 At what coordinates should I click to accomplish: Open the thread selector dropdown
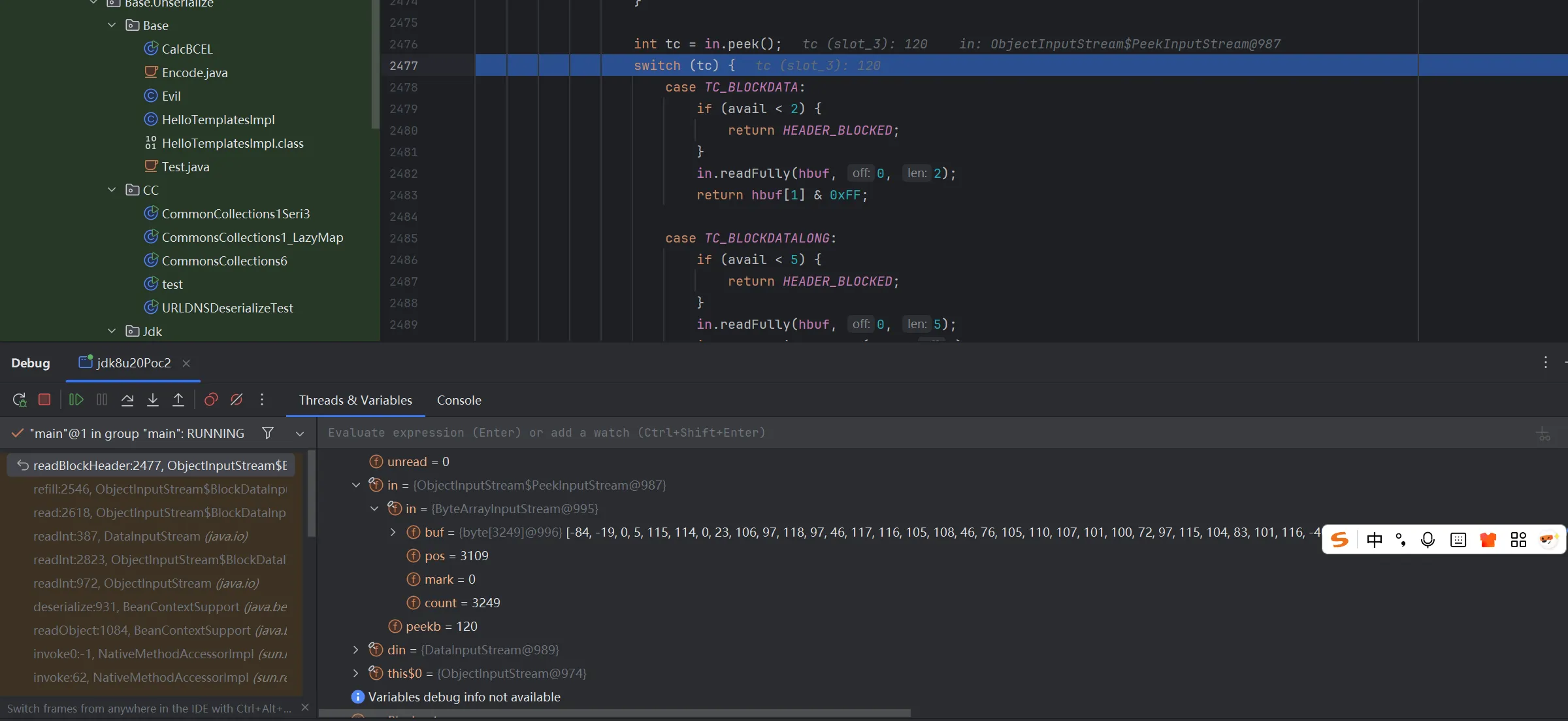(300, 433)
